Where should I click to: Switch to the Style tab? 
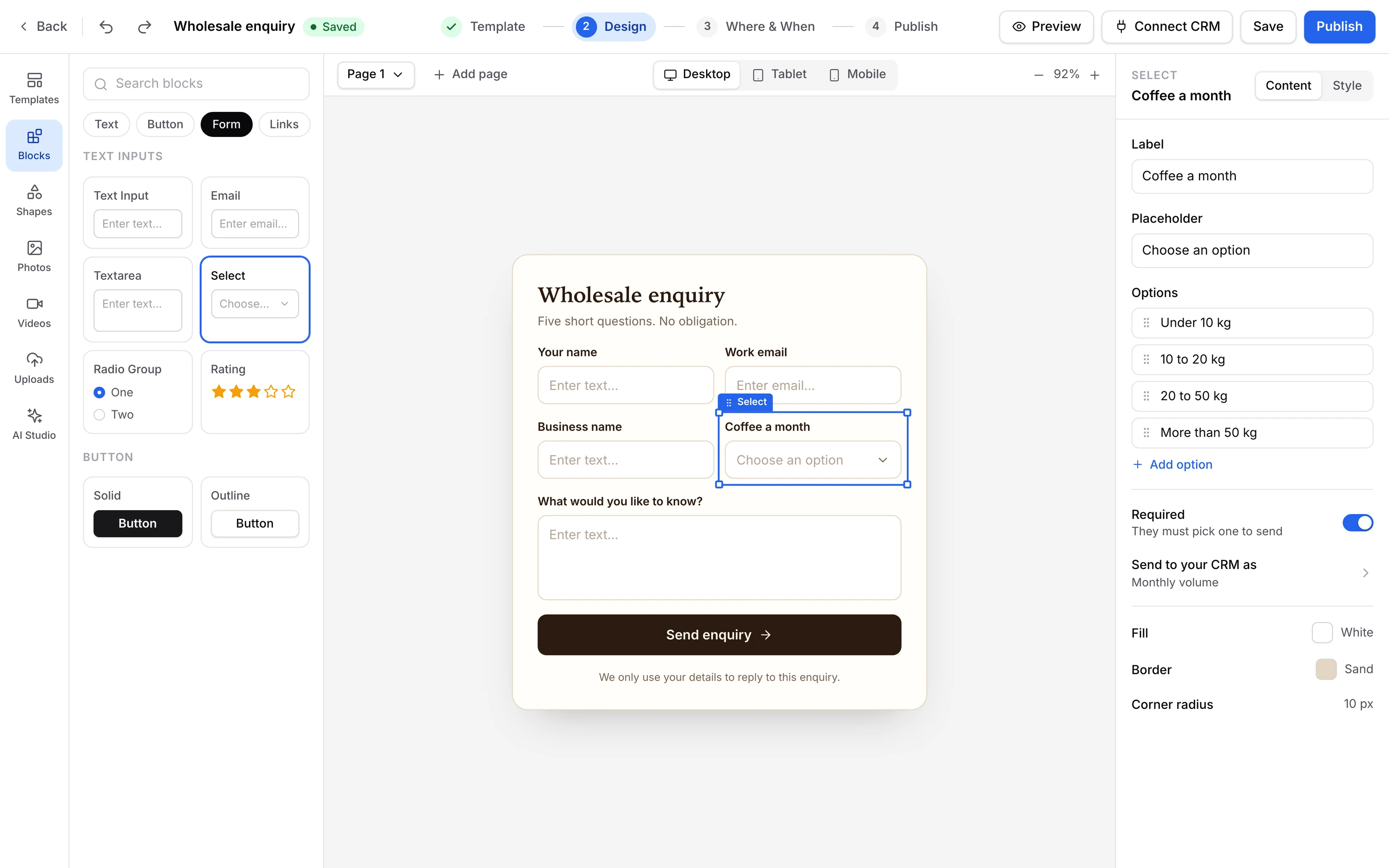pos(1347,85)
